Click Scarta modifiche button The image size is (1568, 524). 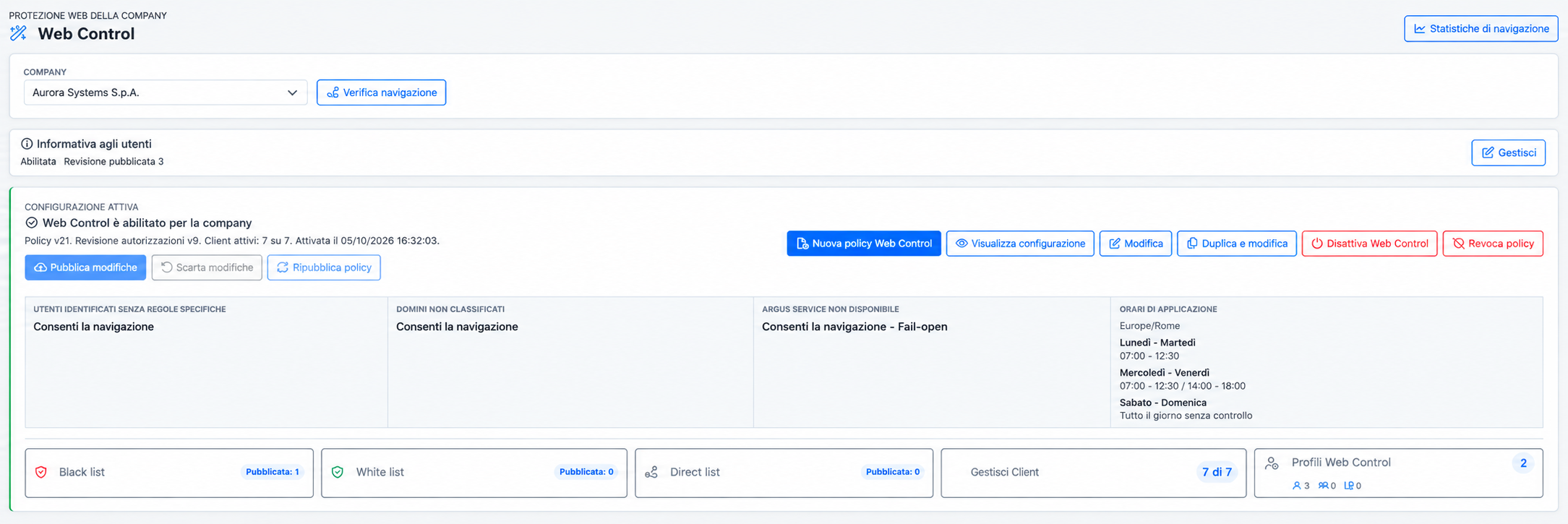point(207,267)
